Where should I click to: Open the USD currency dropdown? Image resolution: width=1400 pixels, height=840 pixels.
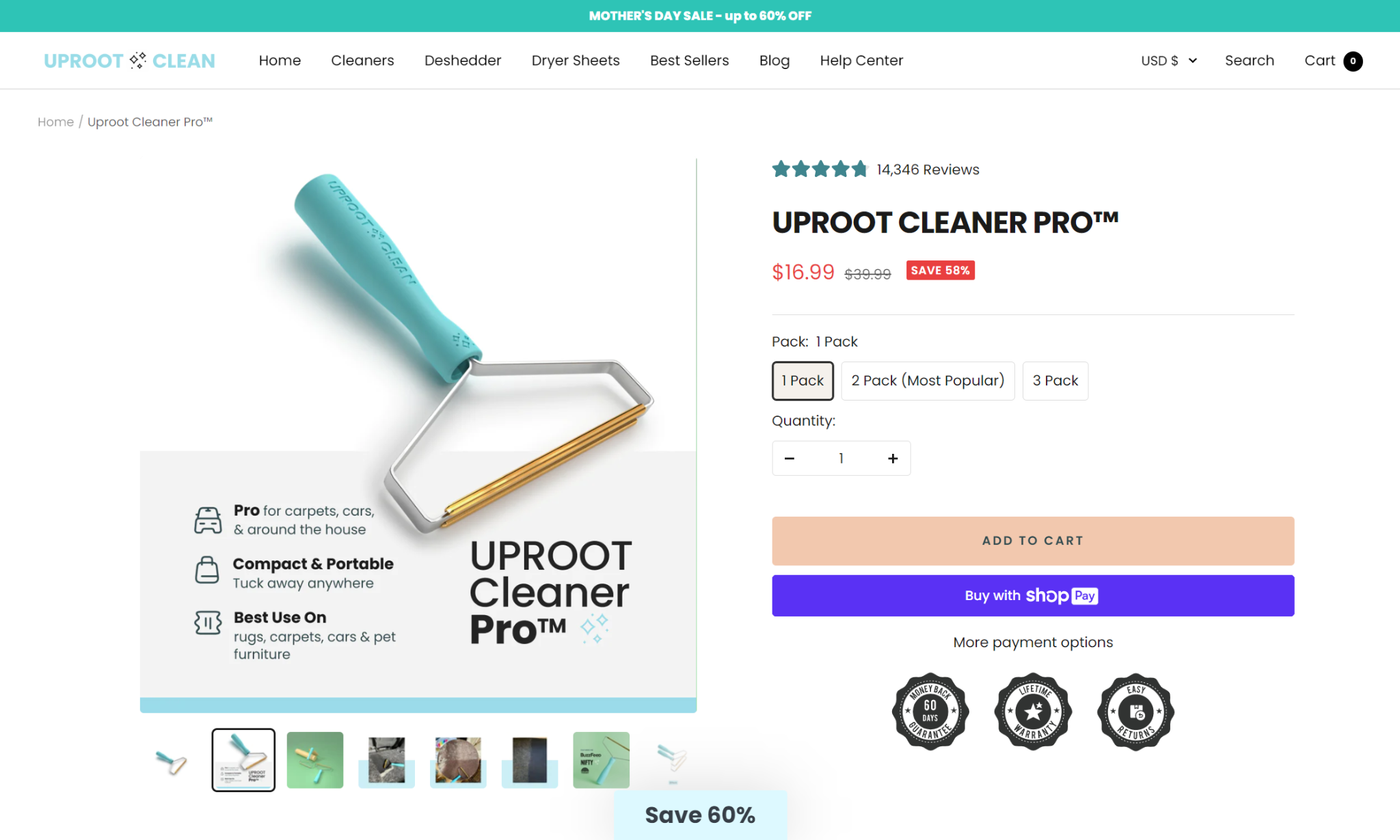[1168, 60]
